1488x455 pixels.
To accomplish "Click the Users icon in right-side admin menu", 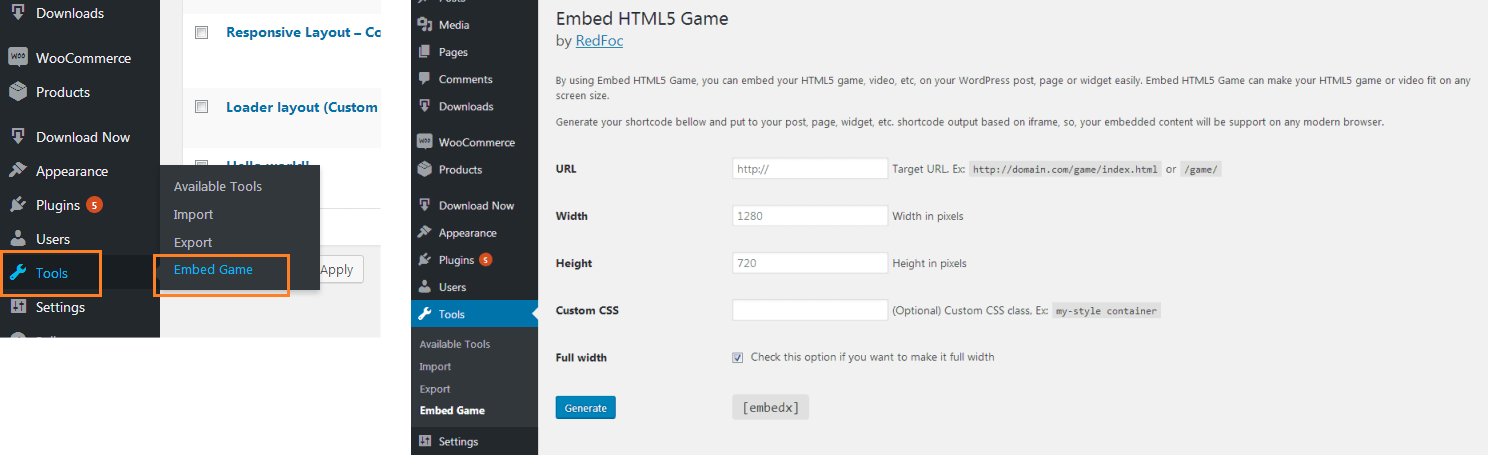I will (425, 287).
